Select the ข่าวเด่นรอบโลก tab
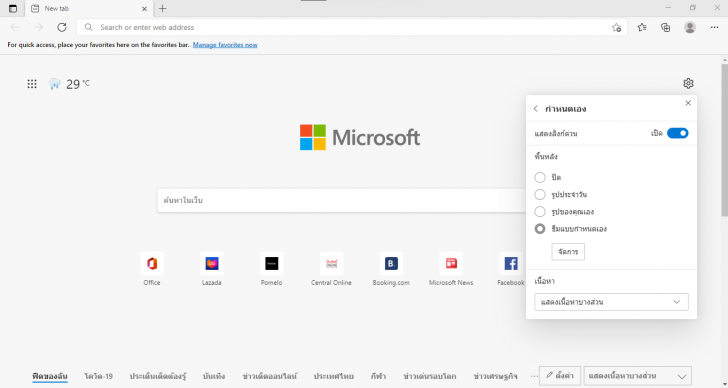The height and width of the screenshot is (388, 728). 430,376
